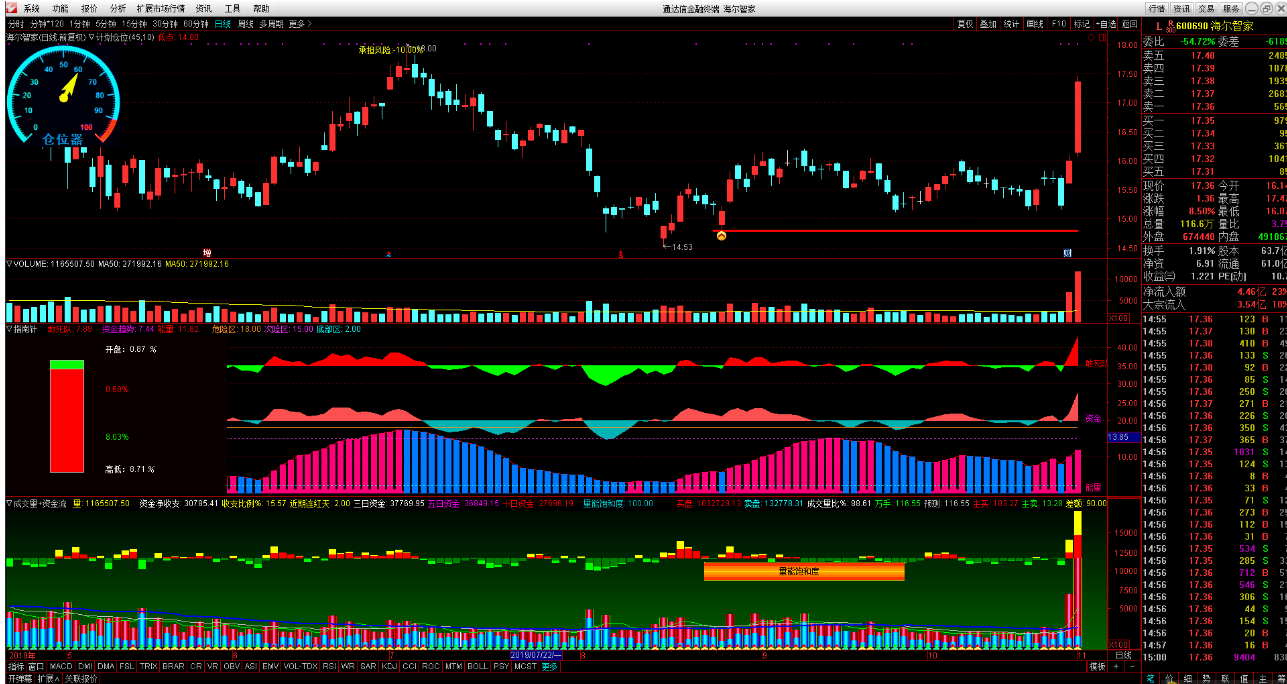Expand 更多 period options at top
The image size is (1287, 684).
[299, 23]
